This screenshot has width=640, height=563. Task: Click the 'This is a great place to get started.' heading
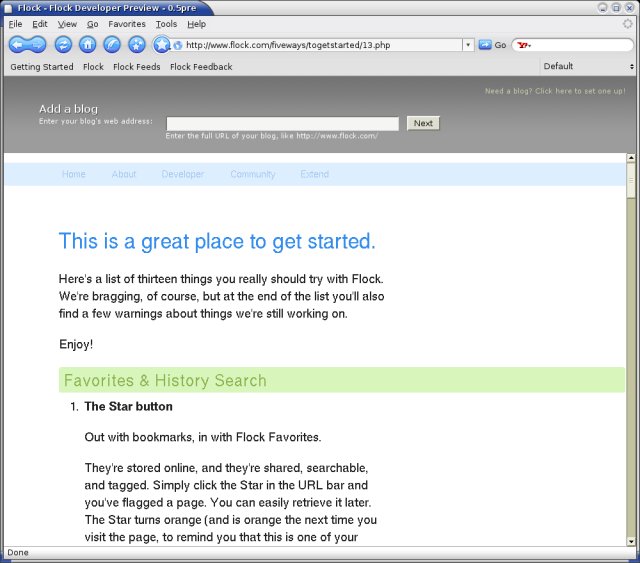coord(217,241)
